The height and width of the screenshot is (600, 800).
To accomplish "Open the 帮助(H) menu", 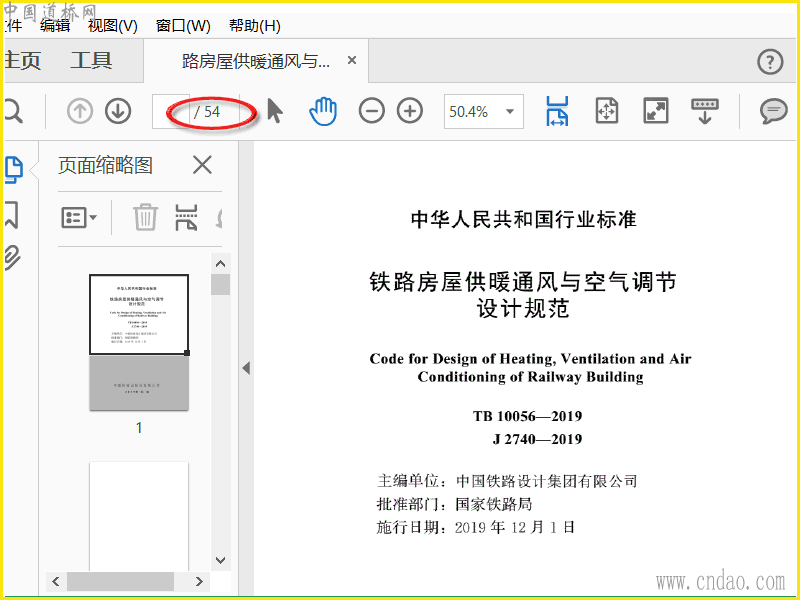I will (x=255, y=26).
